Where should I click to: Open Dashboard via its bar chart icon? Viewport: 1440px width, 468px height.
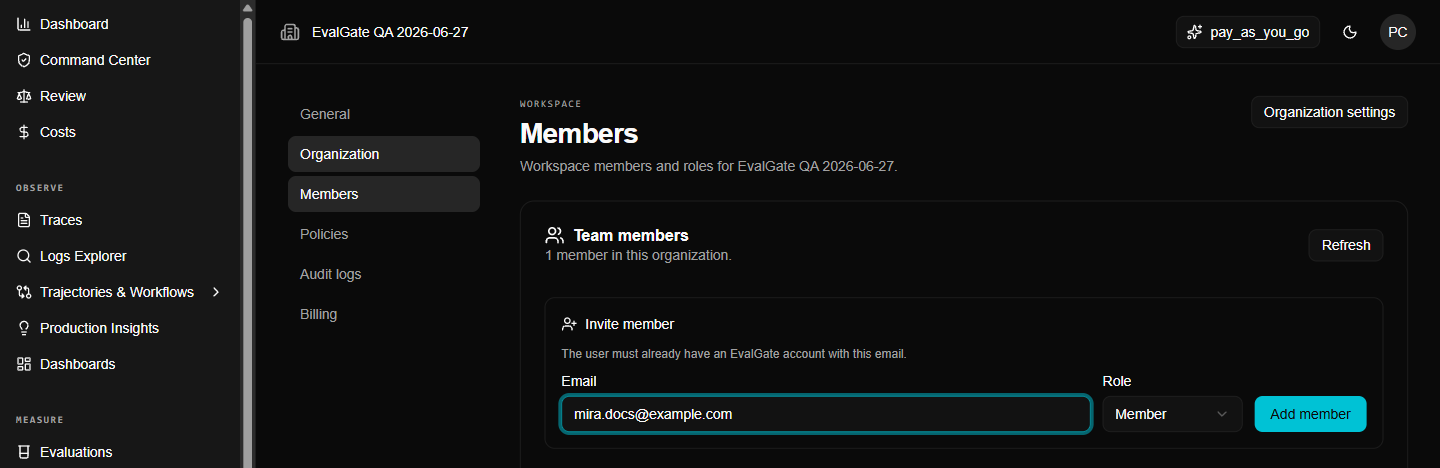24,24
